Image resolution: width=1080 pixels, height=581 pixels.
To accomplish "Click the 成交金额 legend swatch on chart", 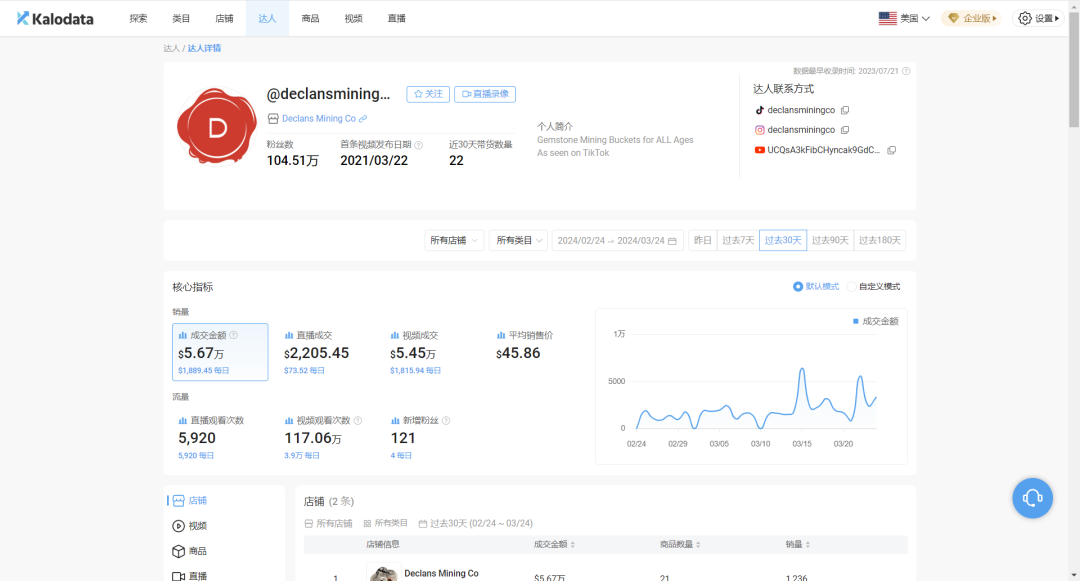I will (855, 321).
